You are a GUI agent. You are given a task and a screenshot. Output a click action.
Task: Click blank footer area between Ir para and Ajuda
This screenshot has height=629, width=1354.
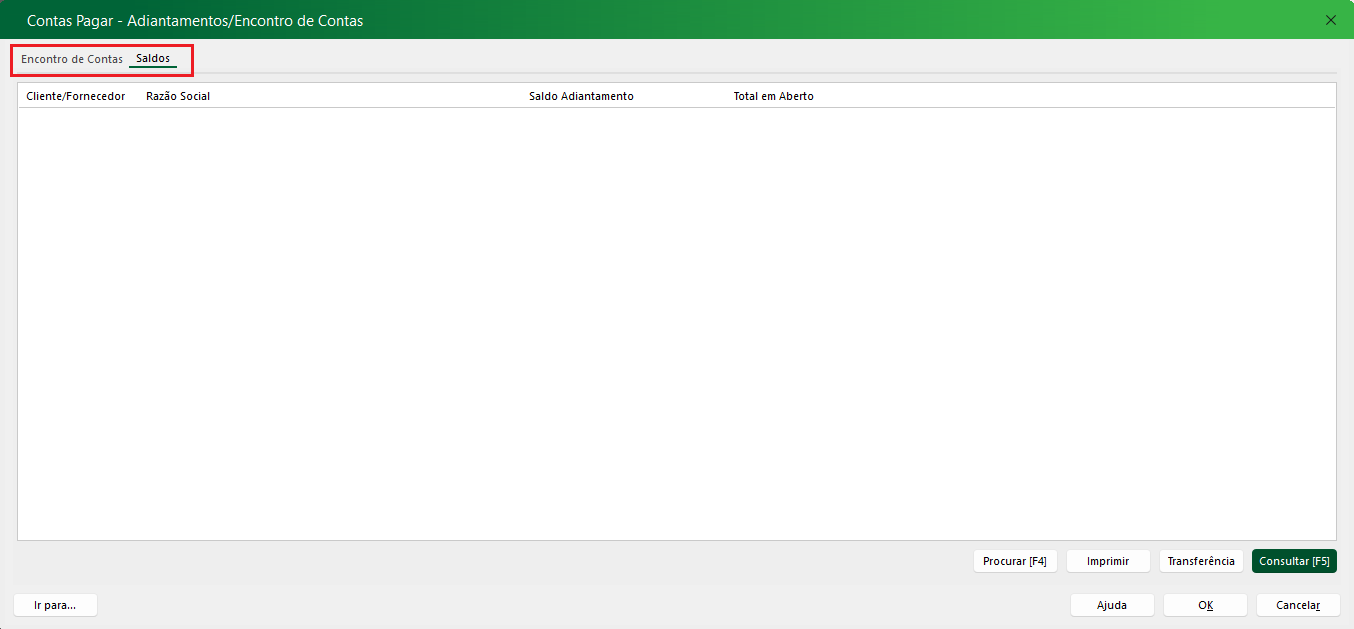pyautogui.click(x=580, y=605)
